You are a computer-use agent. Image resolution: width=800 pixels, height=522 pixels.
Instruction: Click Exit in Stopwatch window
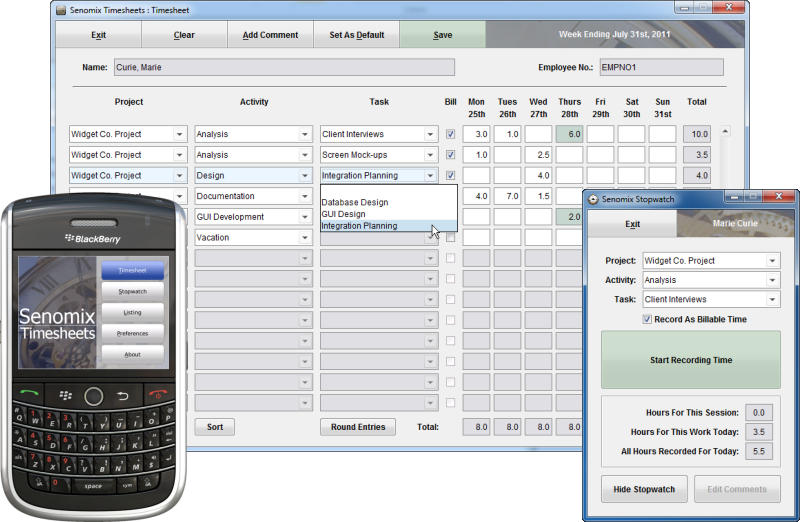(x=633, y=224)
